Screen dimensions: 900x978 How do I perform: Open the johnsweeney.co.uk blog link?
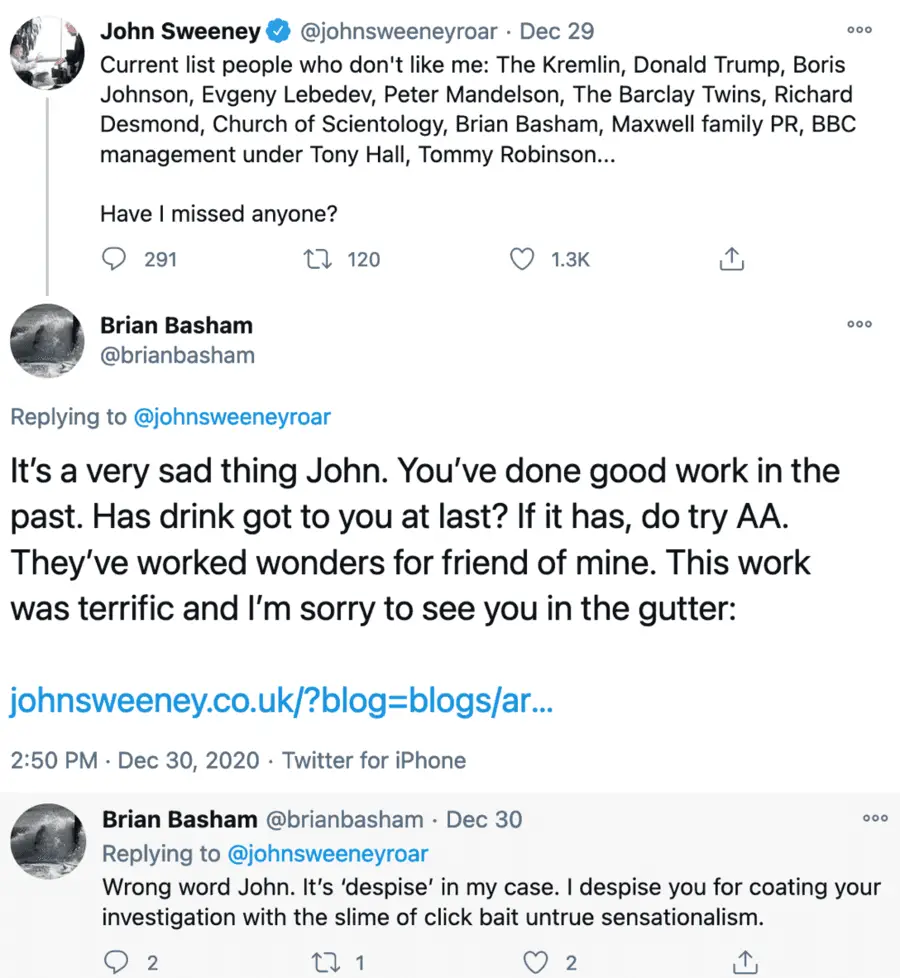coord(281,703)
